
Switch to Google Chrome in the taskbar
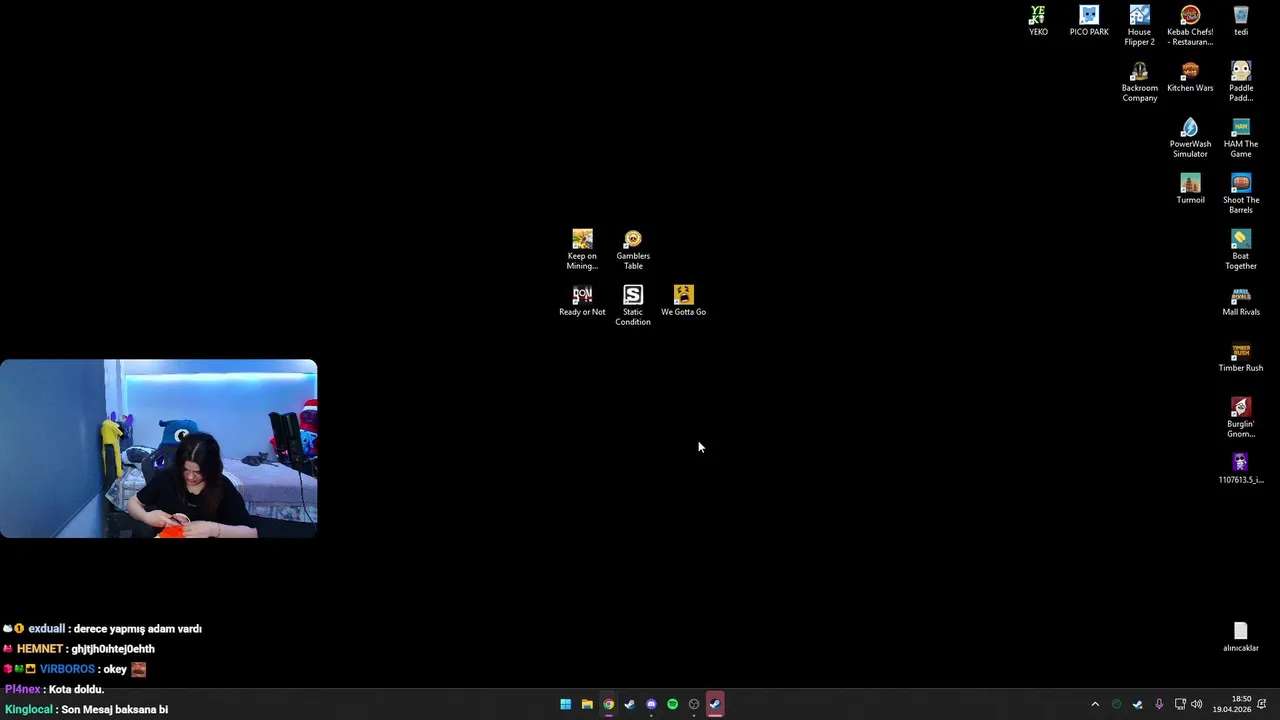[x=608, y=704]
